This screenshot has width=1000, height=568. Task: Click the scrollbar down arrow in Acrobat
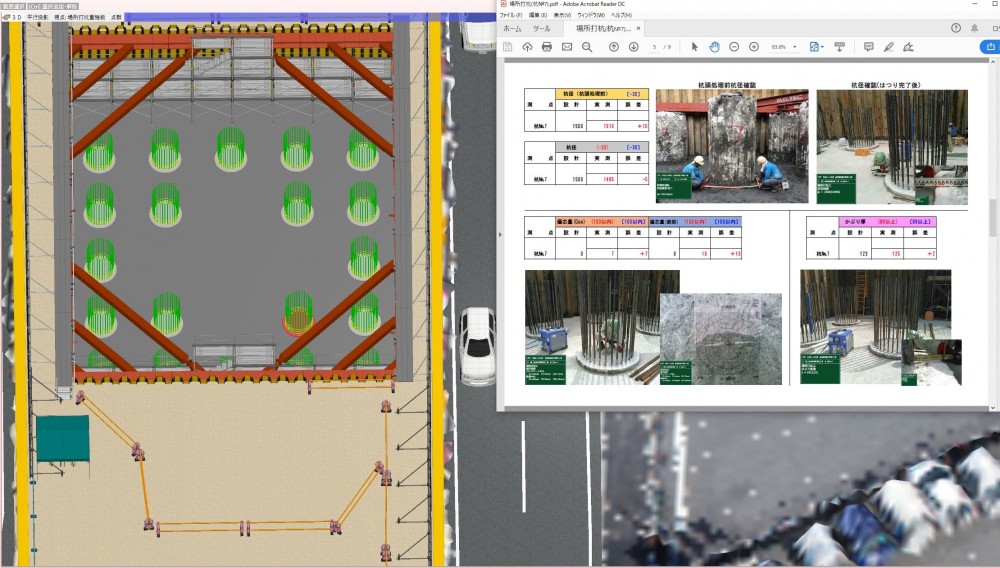click(x=993, y=407)
